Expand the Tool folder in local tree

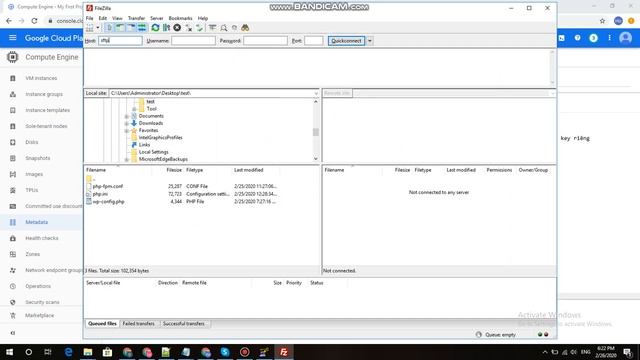pos(134,109)
